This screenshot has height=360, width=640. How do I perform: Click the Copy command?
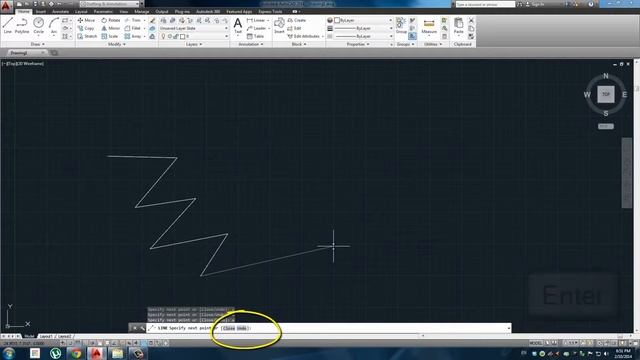pyautogui.click(x=86, y=28)
